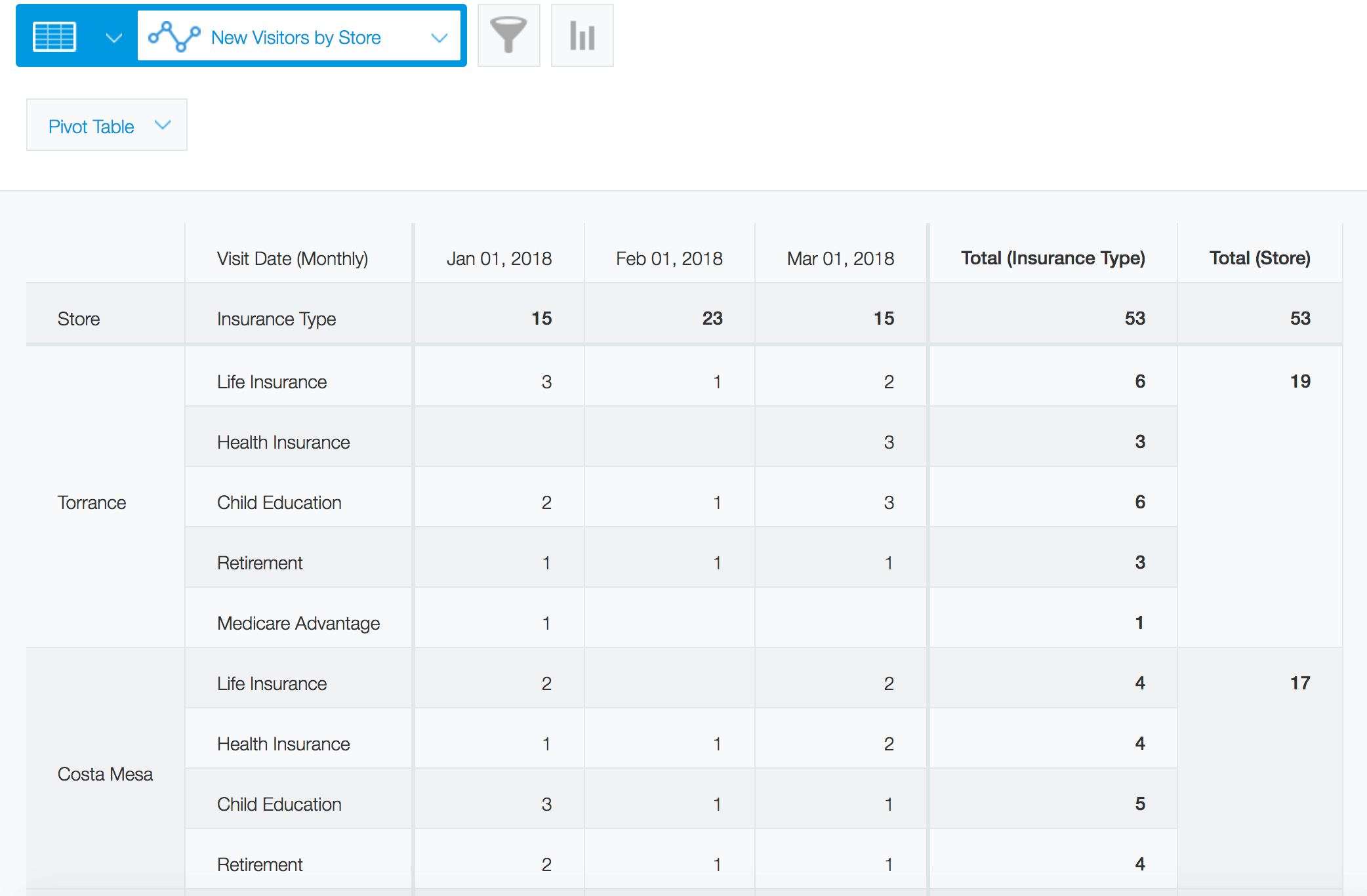Click the Total (Insurance Type) header

point(1053,258)
